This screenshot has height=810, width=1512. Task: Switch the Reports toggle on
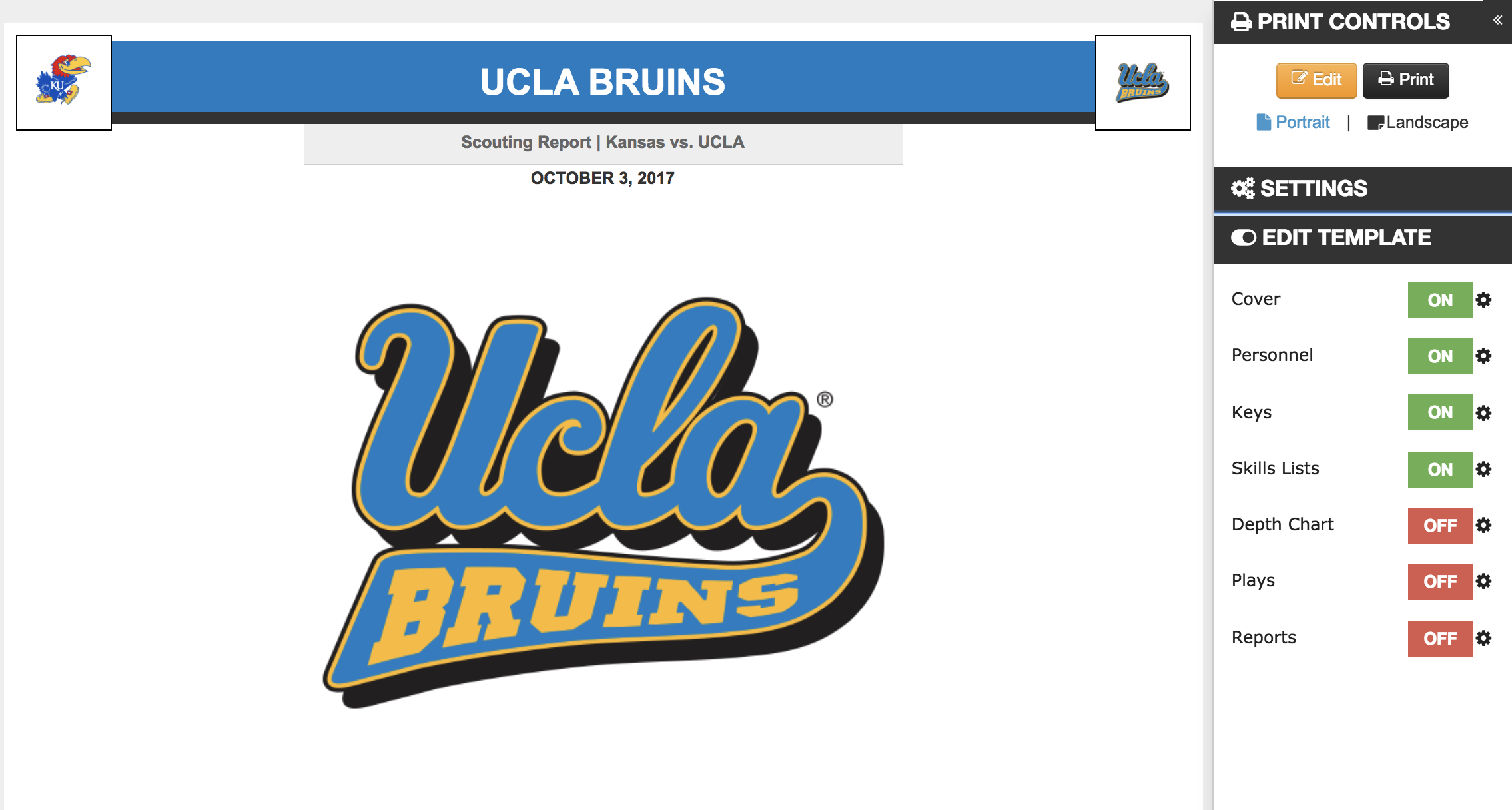click(x=1439, y=638)
